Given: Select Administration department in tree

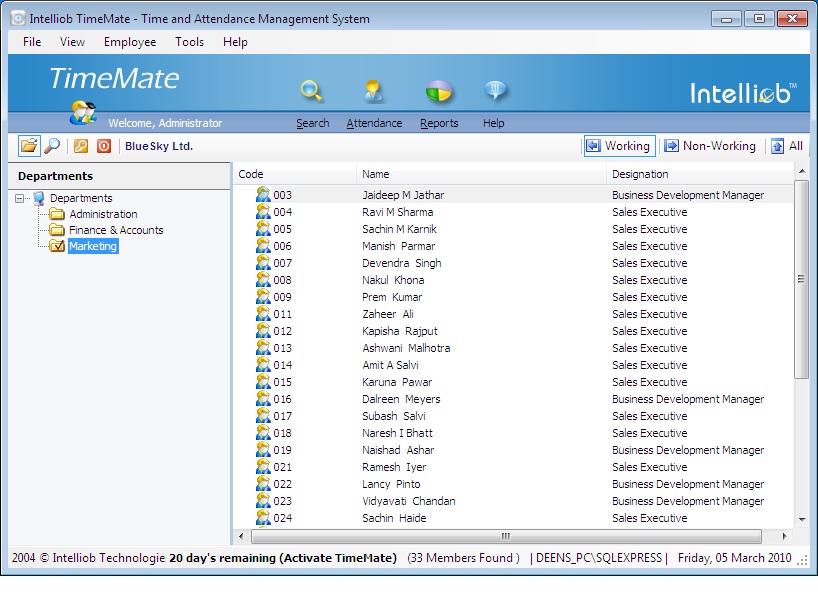Looking at the screenshot, I should click(x=103, y=214).
